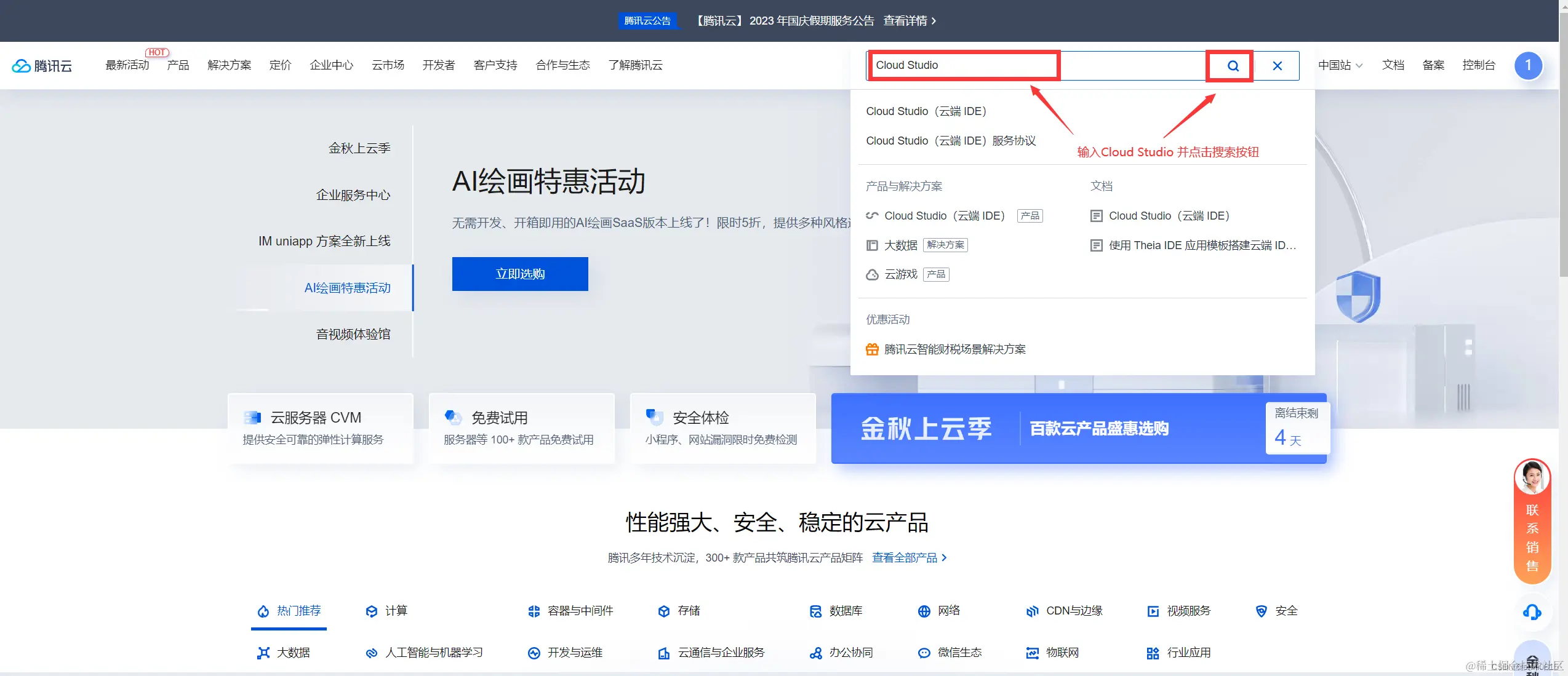Close the search box with X icon

(x=1277, y=66)
